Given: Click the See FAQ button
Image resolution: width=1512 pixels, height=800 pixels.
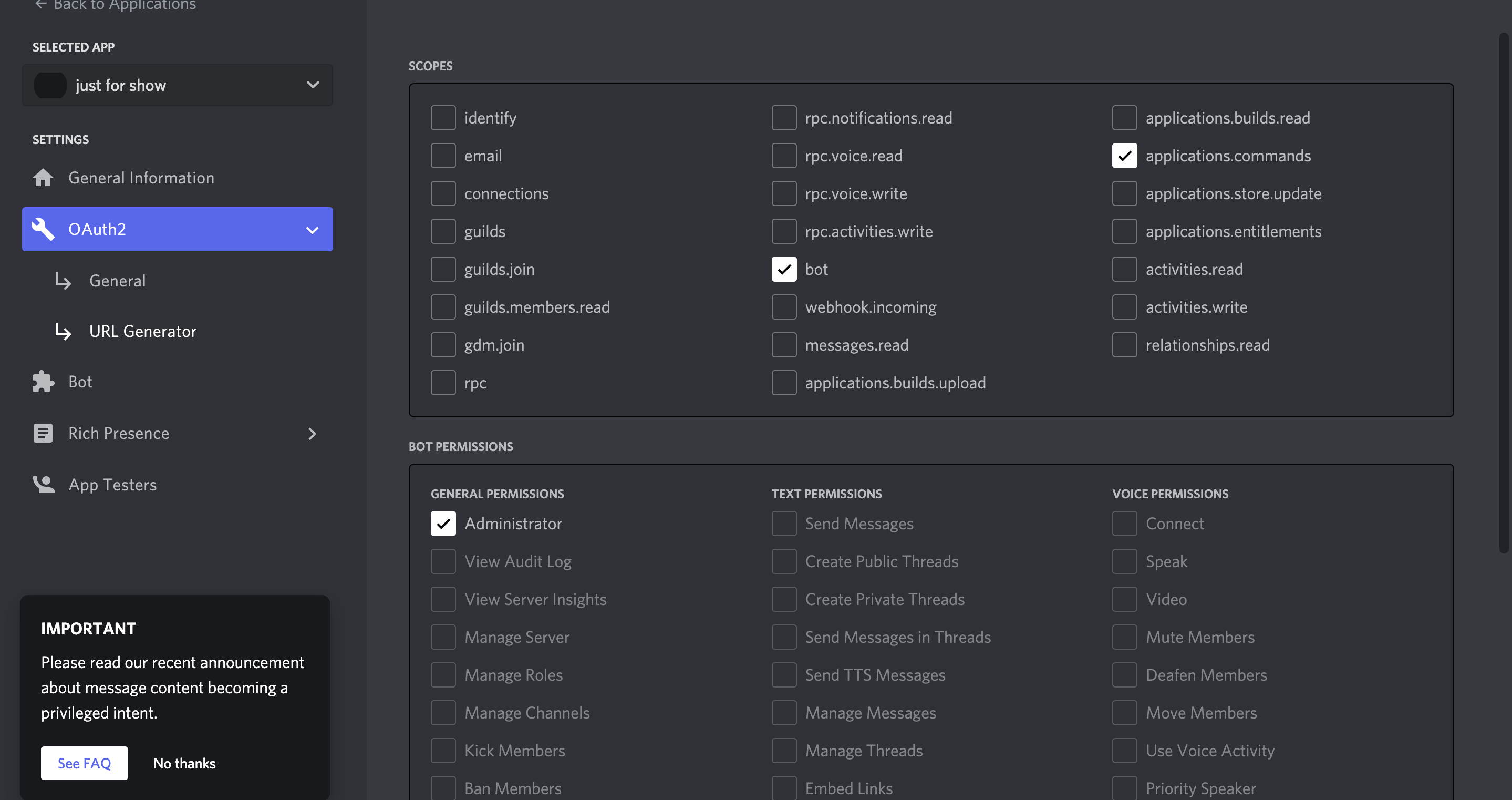Looking at the screenshot, I should 84,763.
